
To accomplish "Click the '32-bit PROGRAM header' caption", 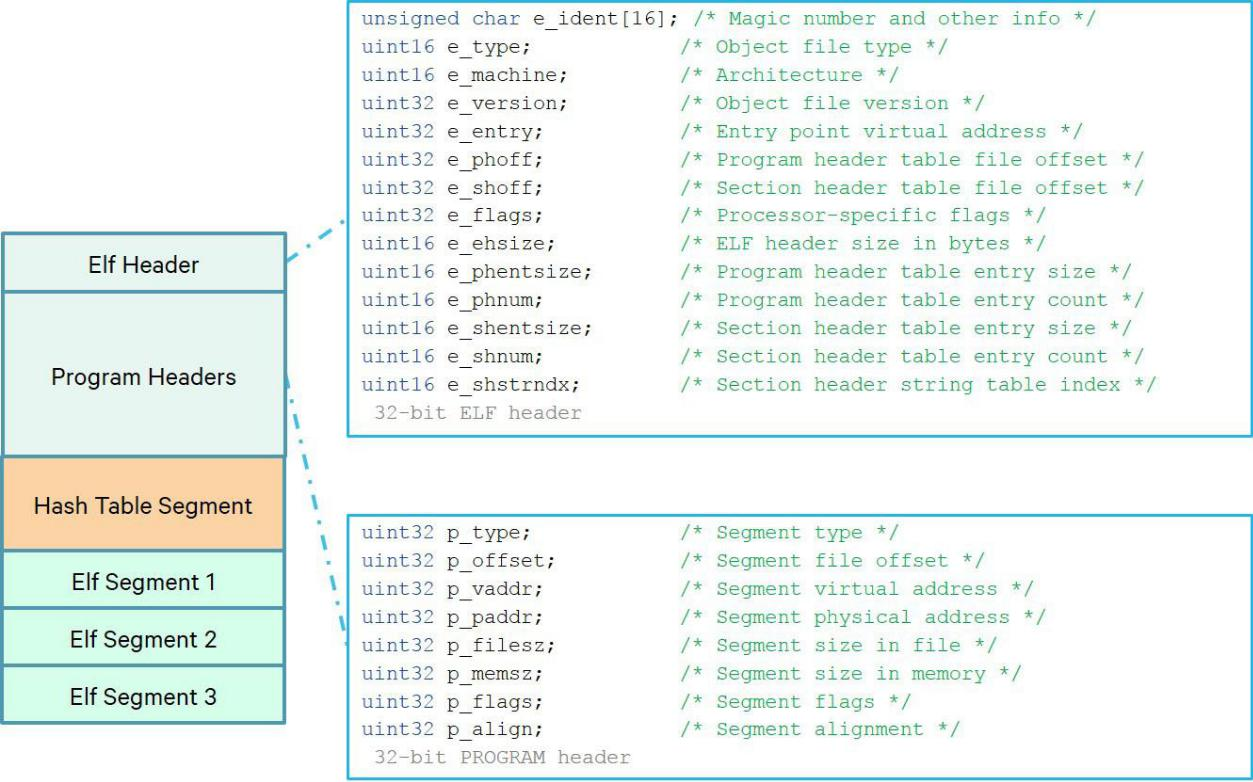I will tap(502, 757).
